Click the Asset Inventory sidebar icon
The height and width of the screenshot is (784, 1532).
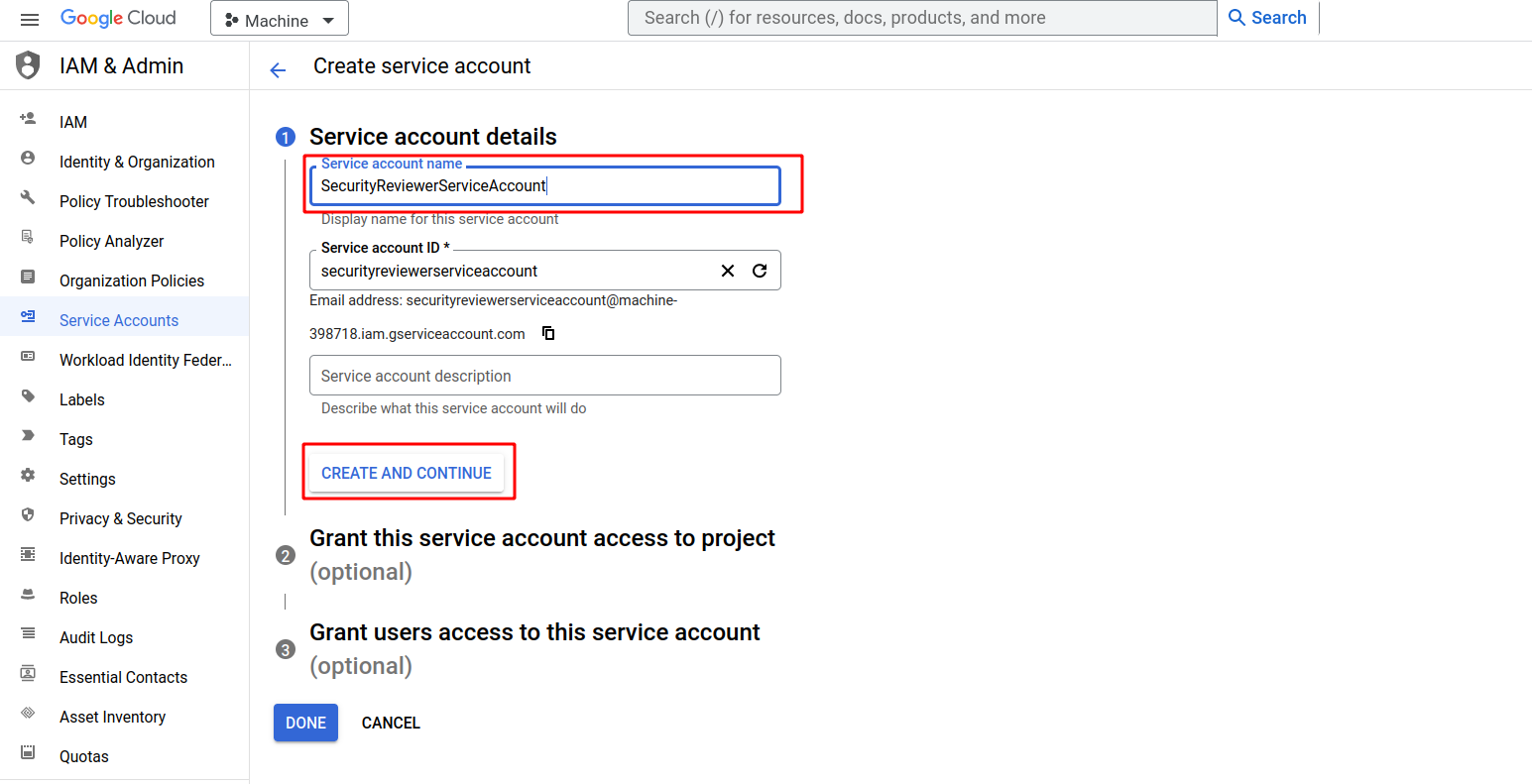[x=27, y=713]
